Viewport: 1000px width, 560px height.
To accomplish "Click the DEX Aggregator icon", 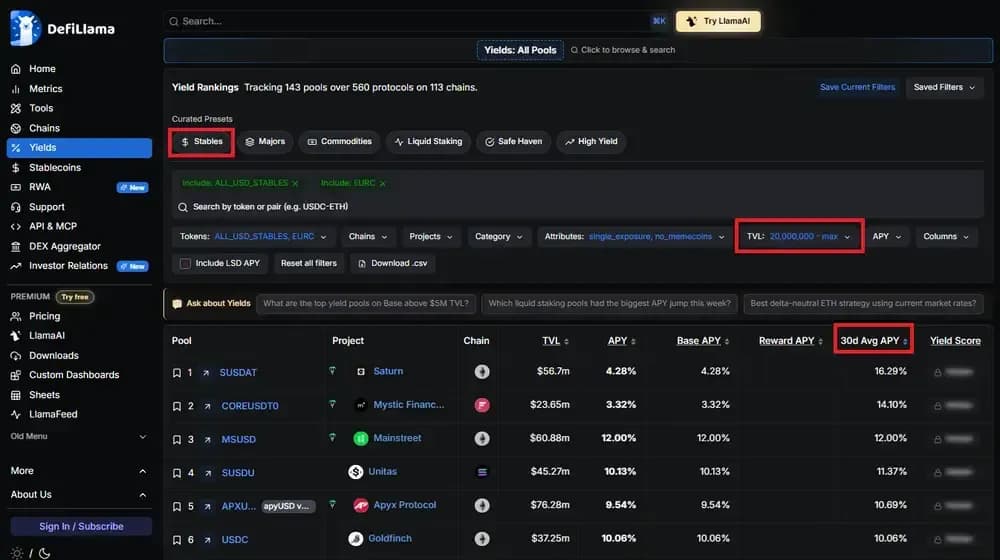I will pyautogui.click(x=16, y=246).
